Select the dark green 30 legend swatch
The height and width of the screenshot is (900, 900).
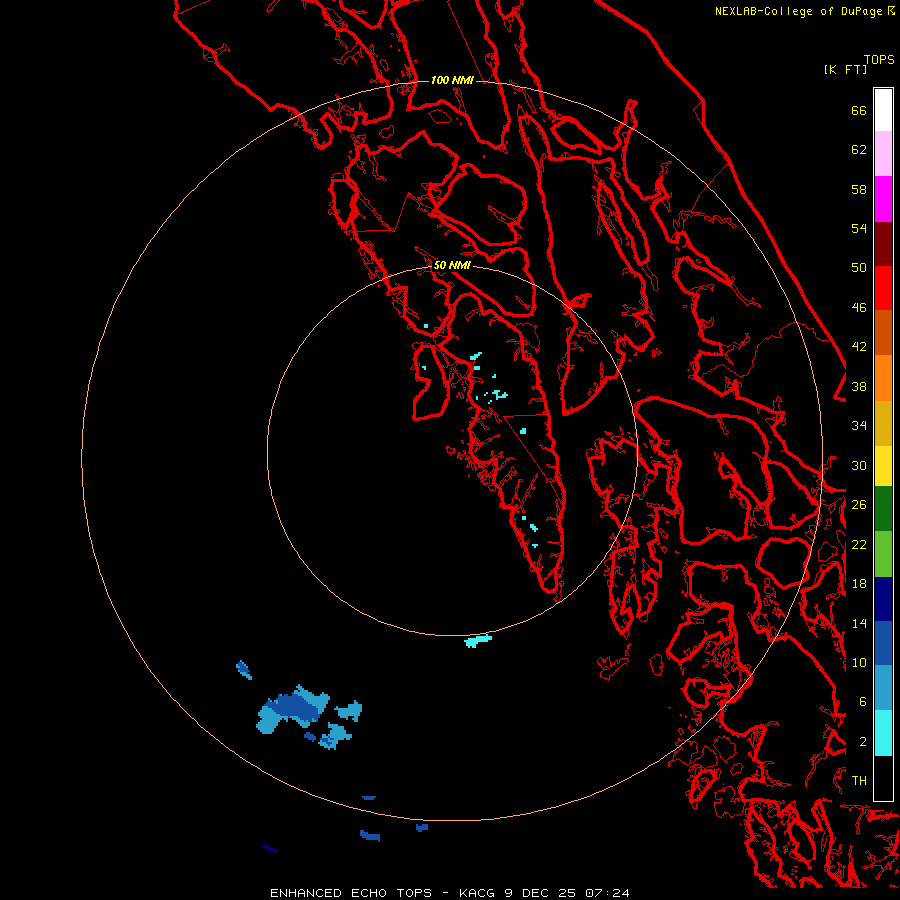click(883, 509)
